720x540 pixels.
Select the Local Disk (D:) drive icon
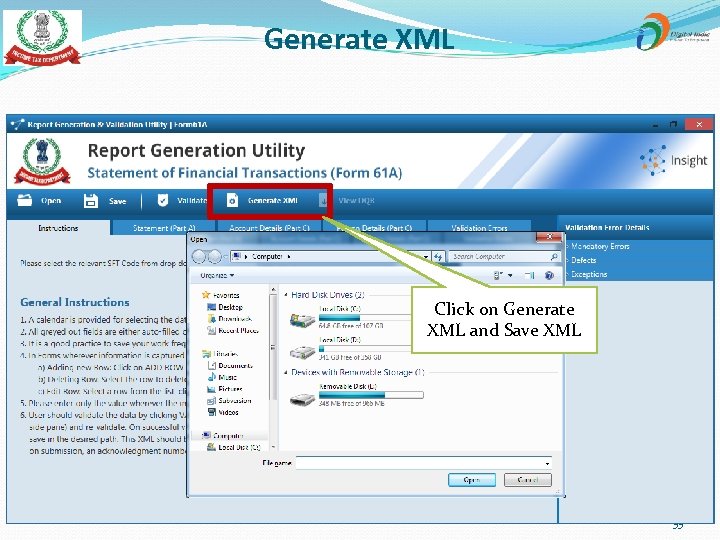(302, 352)
